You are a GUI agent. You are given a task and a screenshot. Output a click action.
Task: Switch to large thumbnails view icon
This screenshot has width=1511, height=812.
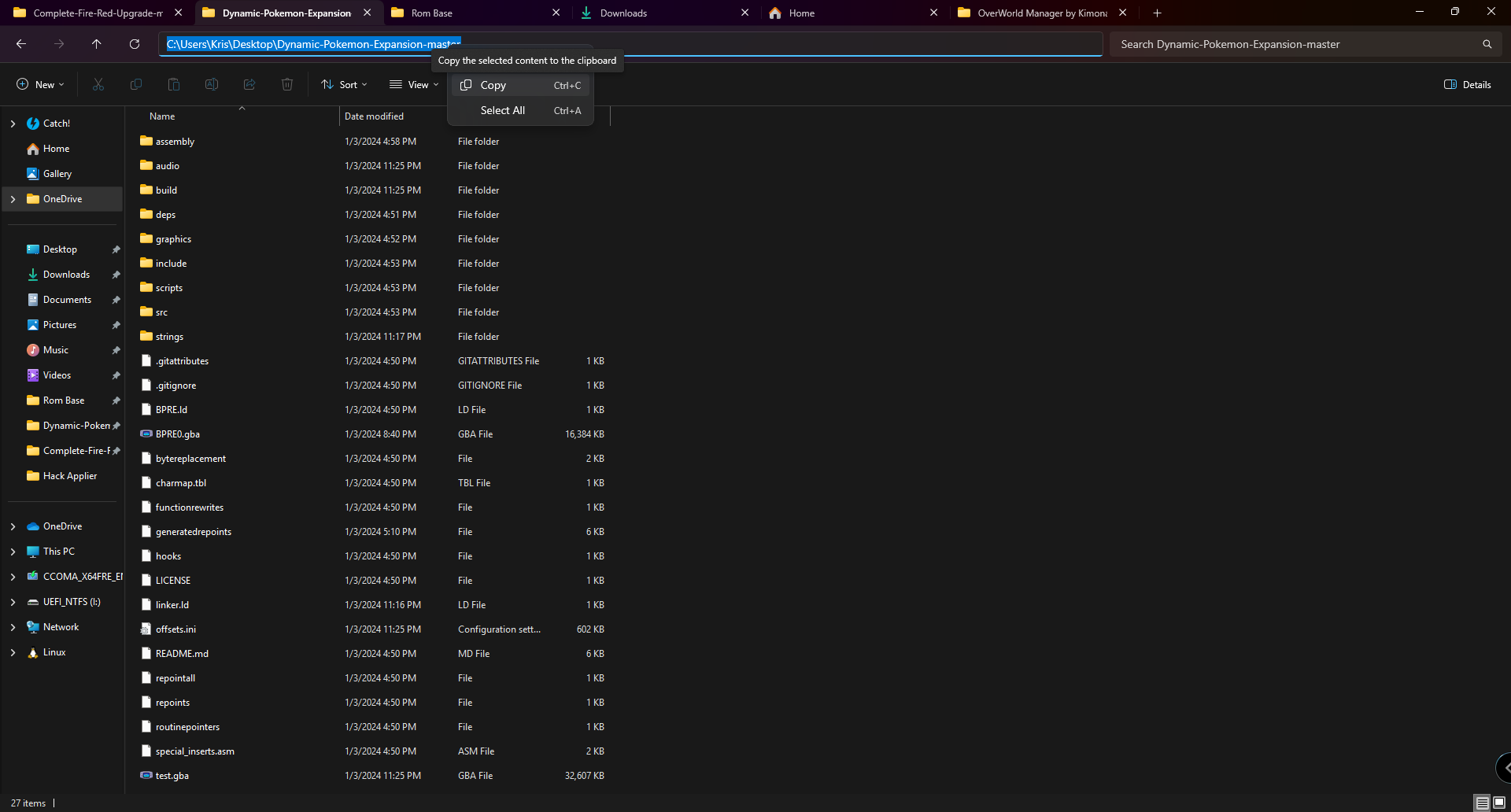coord(1499,803)
